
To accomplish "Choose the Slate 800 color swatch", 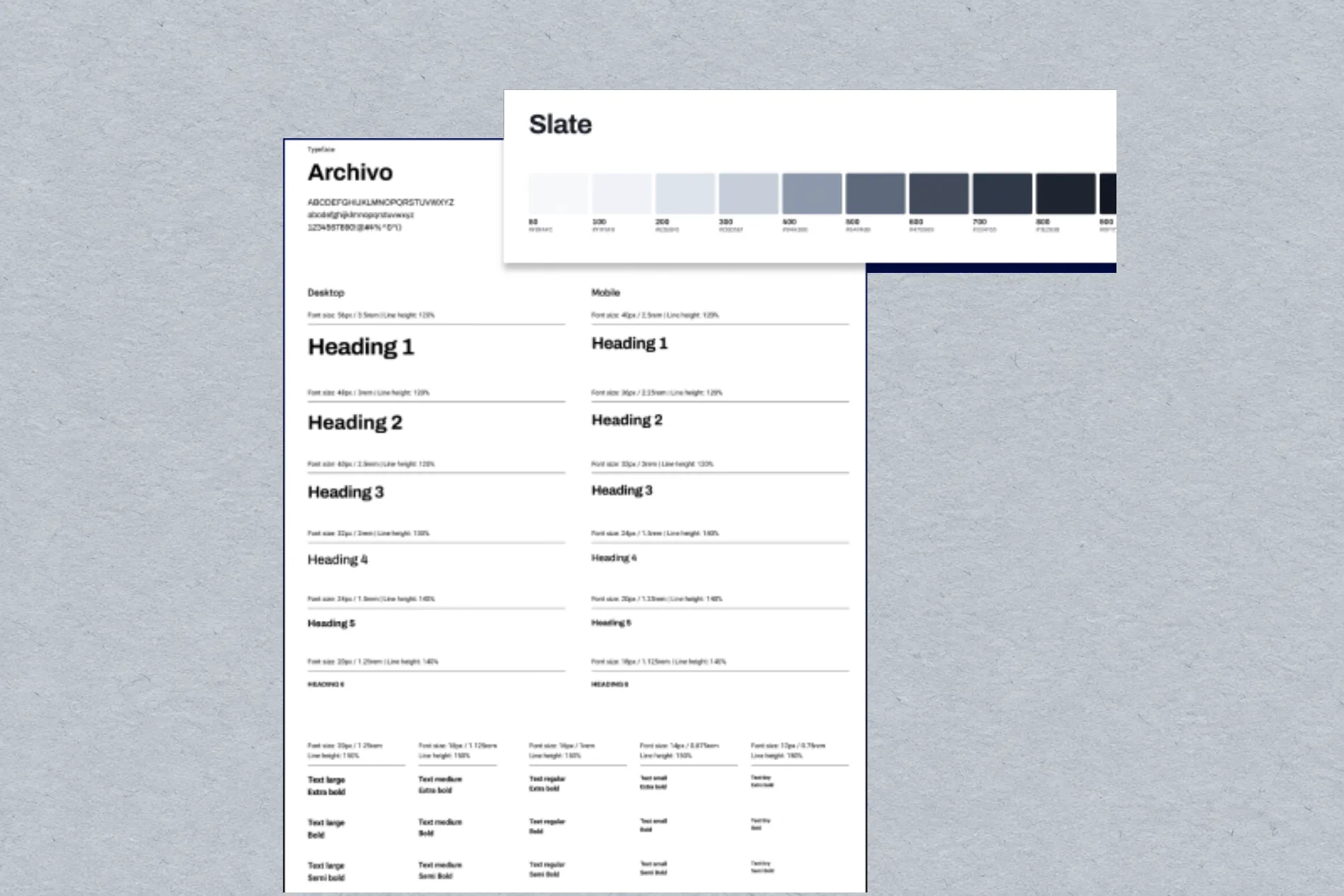I will [1065, 194].
